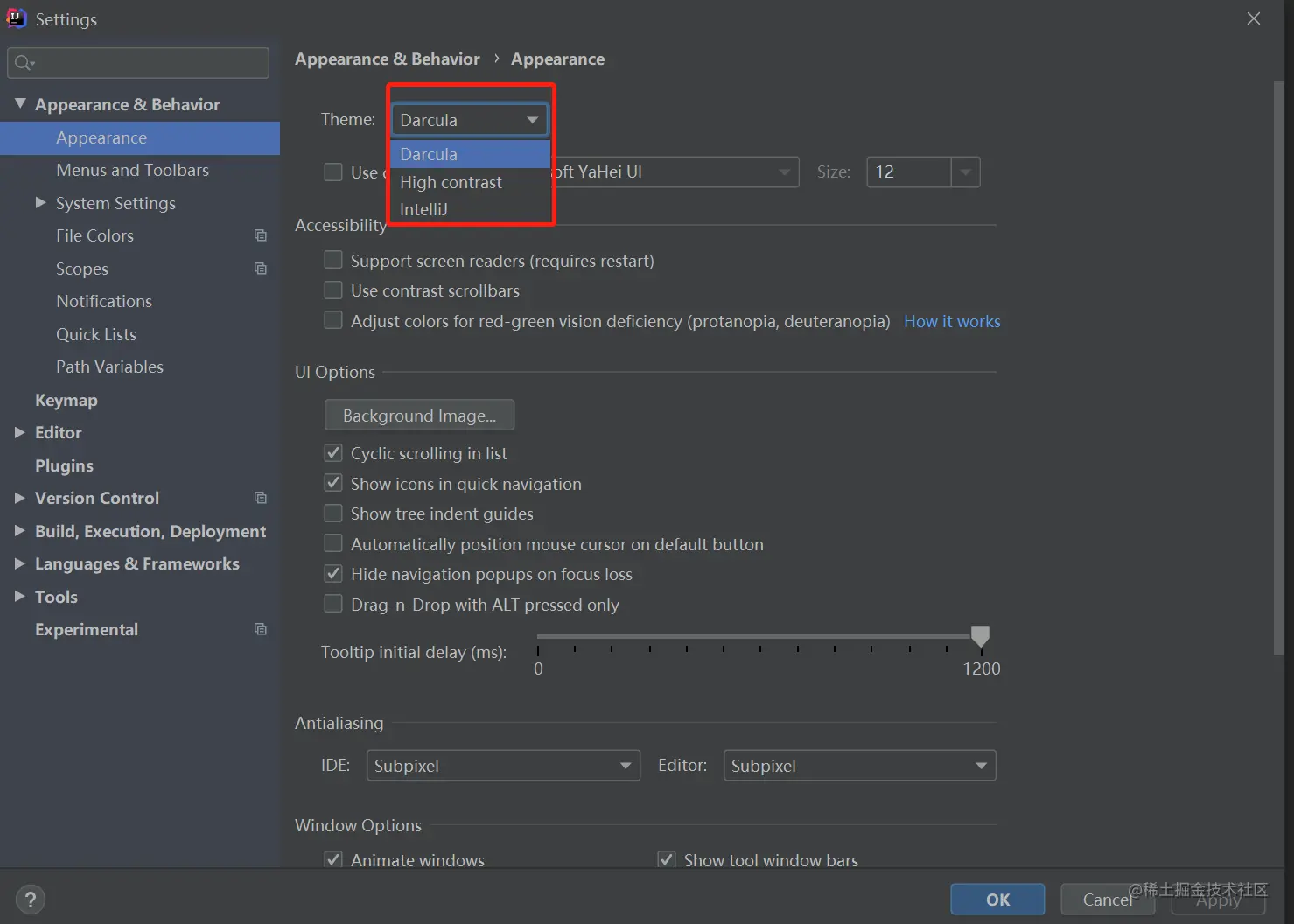Viewport: 1294px width, 924px height.
Task: Toggle Show tool window bars checkbox
Action: point(667,859)
